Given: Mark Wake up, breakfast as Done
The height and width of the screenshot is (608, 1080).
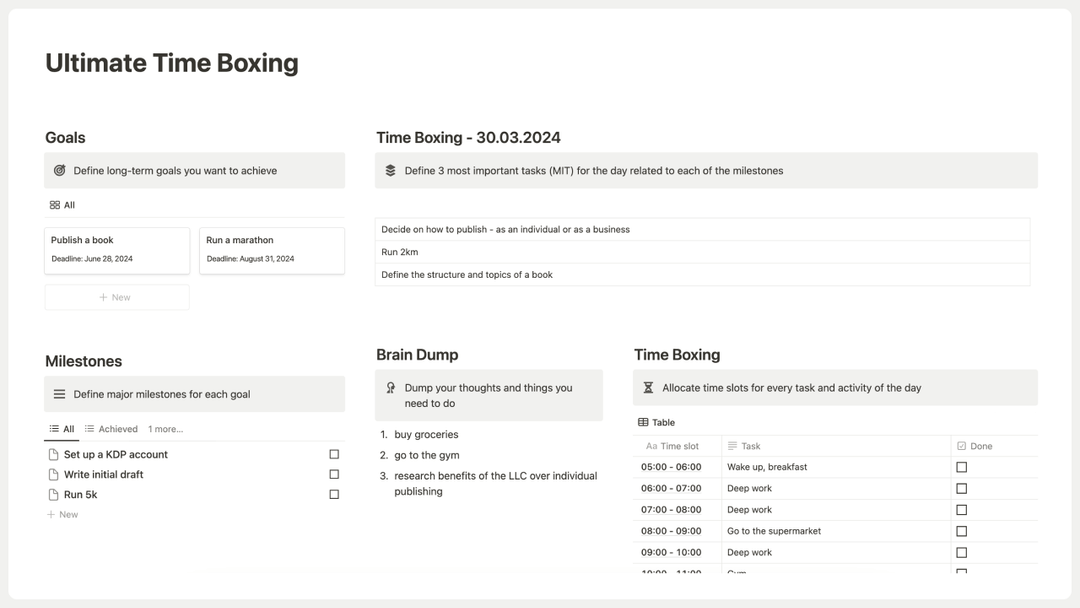Looking at the screenshot, I should click(x=961, y=467).
